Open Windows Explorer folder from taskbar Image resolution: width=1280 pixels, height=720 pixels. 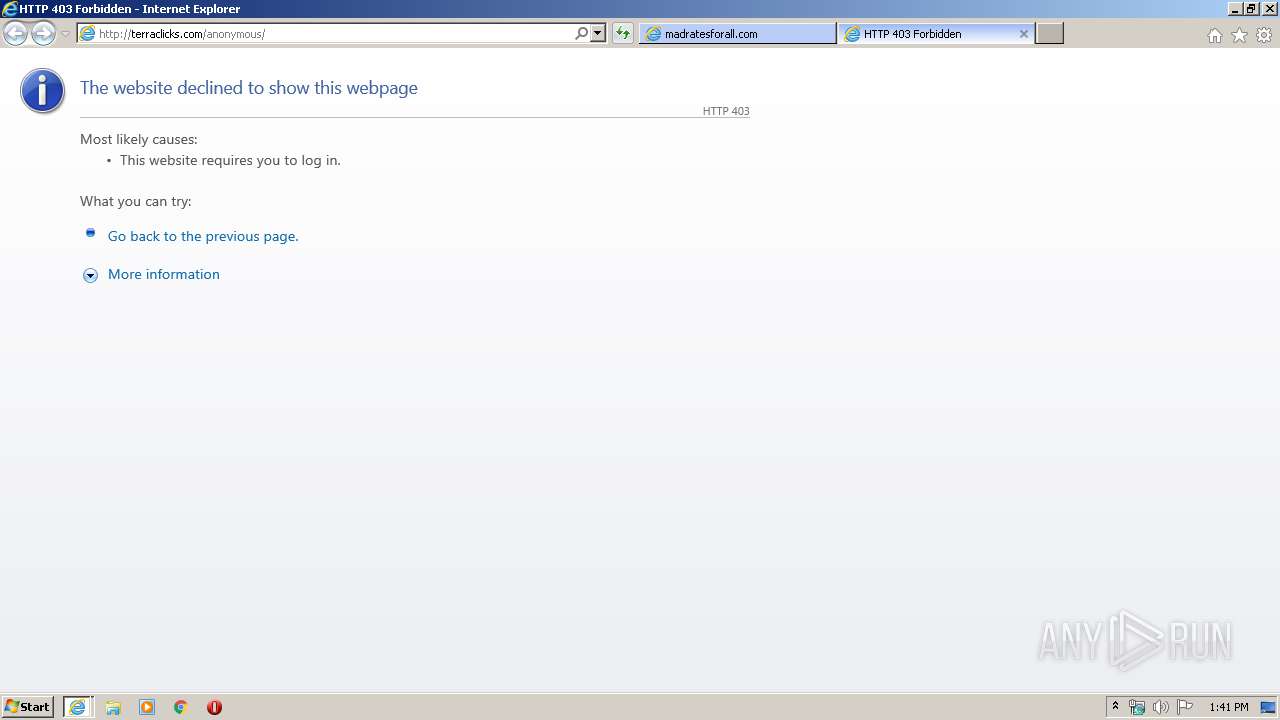point(113,707)
